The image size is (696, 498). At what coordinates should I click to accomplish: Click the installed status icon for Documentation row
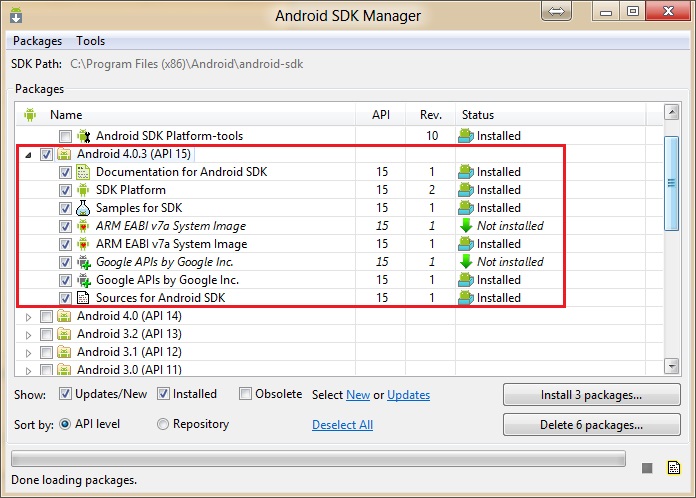[466, 172]
